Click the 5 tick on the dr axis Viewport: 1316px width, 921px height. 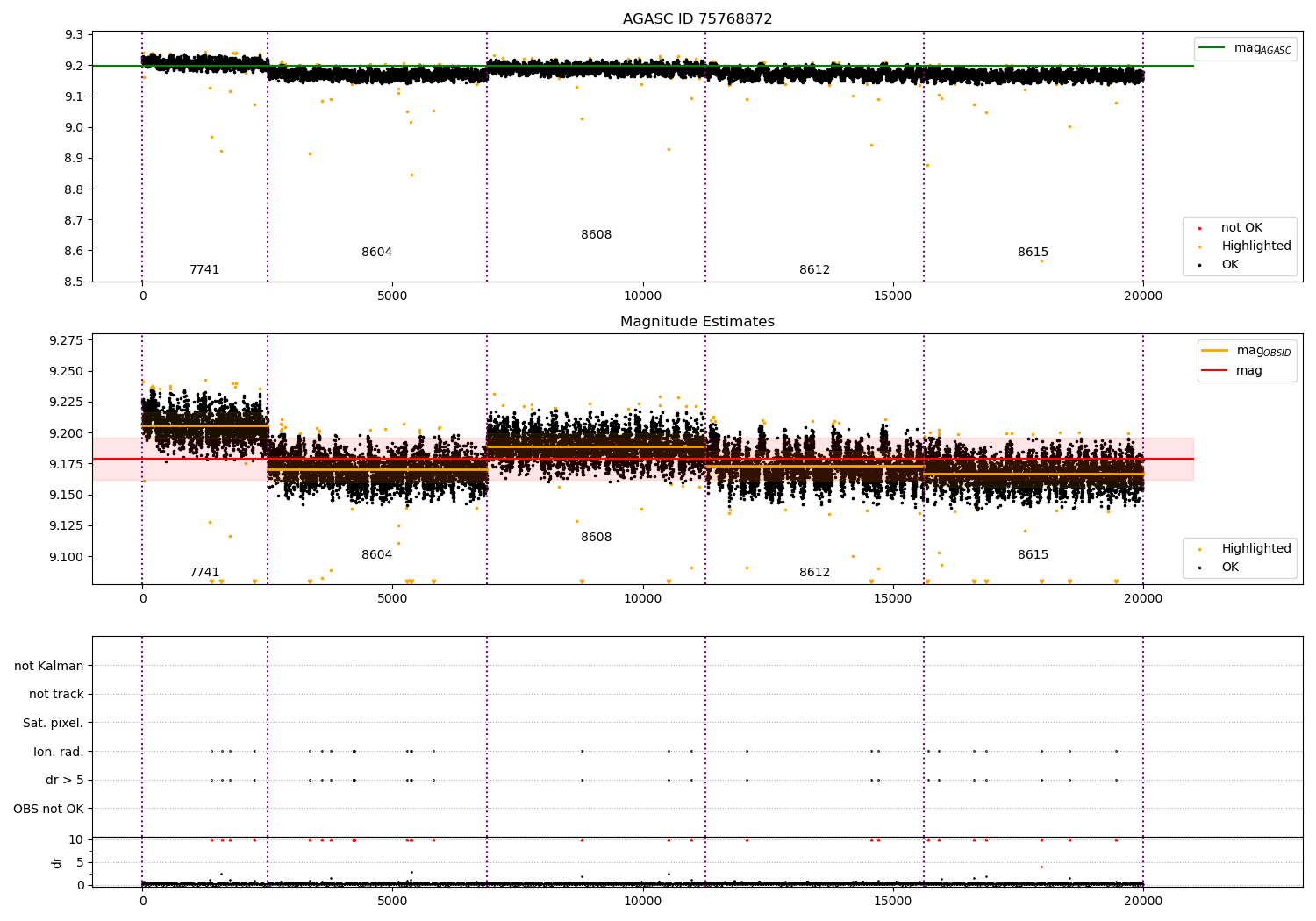click(x=81, y=862)
